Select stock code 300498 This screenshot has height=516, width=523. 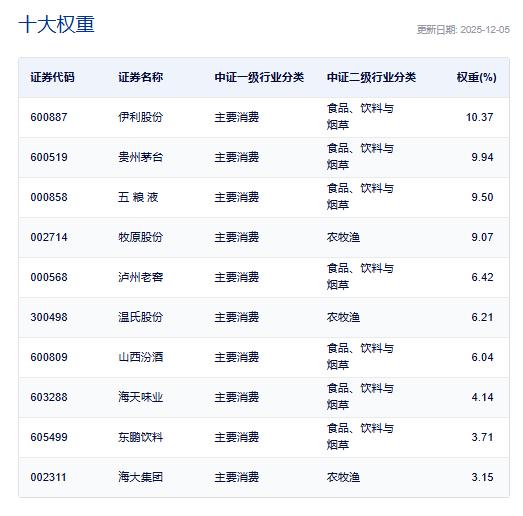(49, 317)
